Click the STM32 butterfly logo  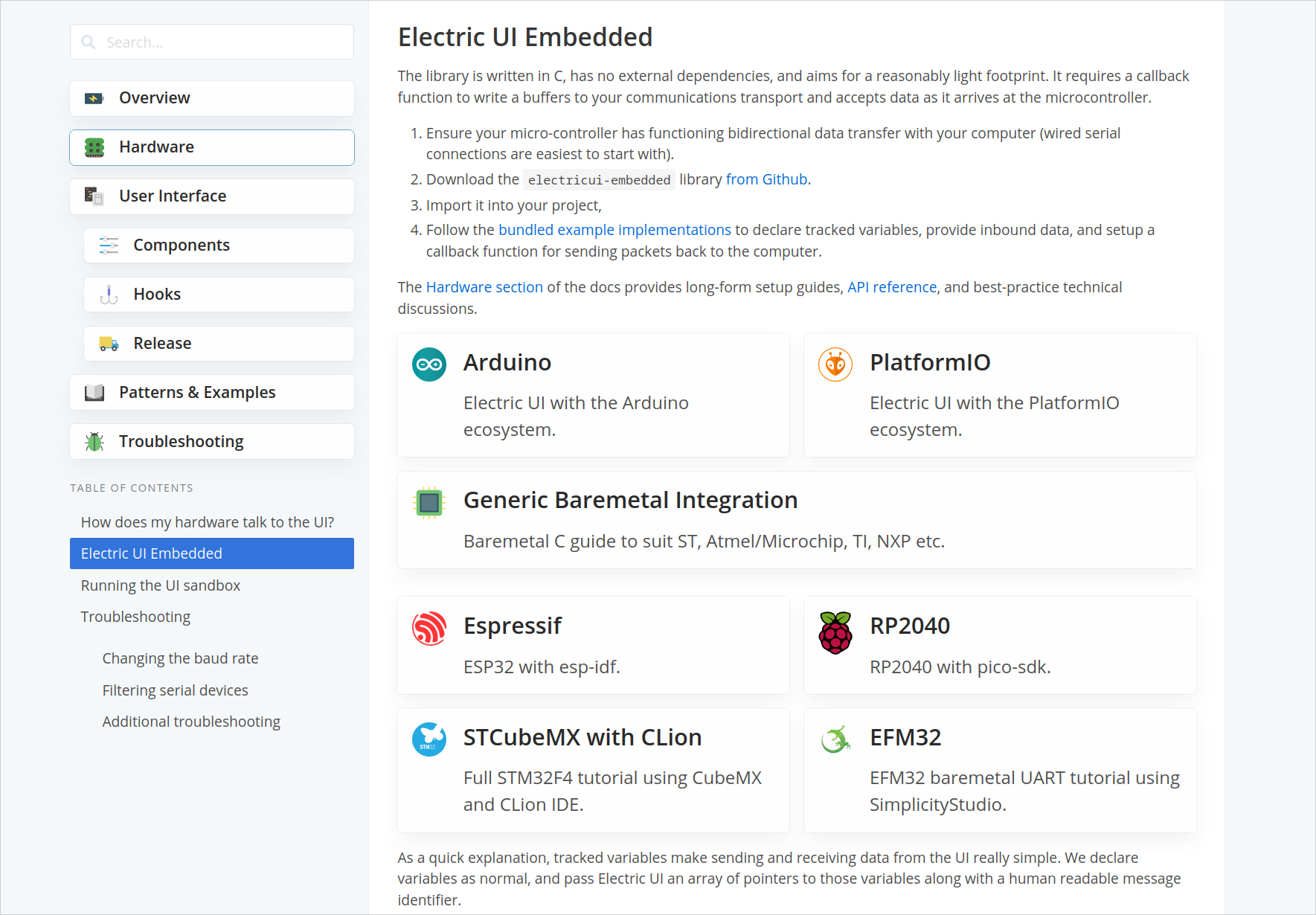429,739
